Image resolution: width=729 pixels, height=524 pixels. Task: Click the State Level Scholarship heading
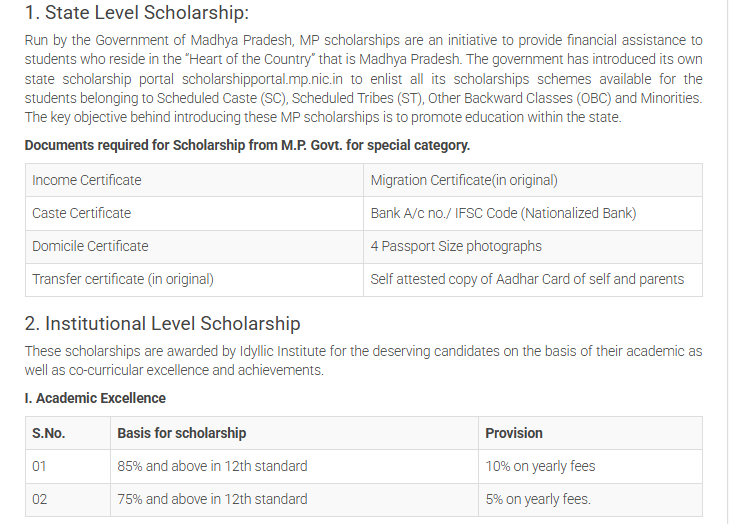point(137,13)
